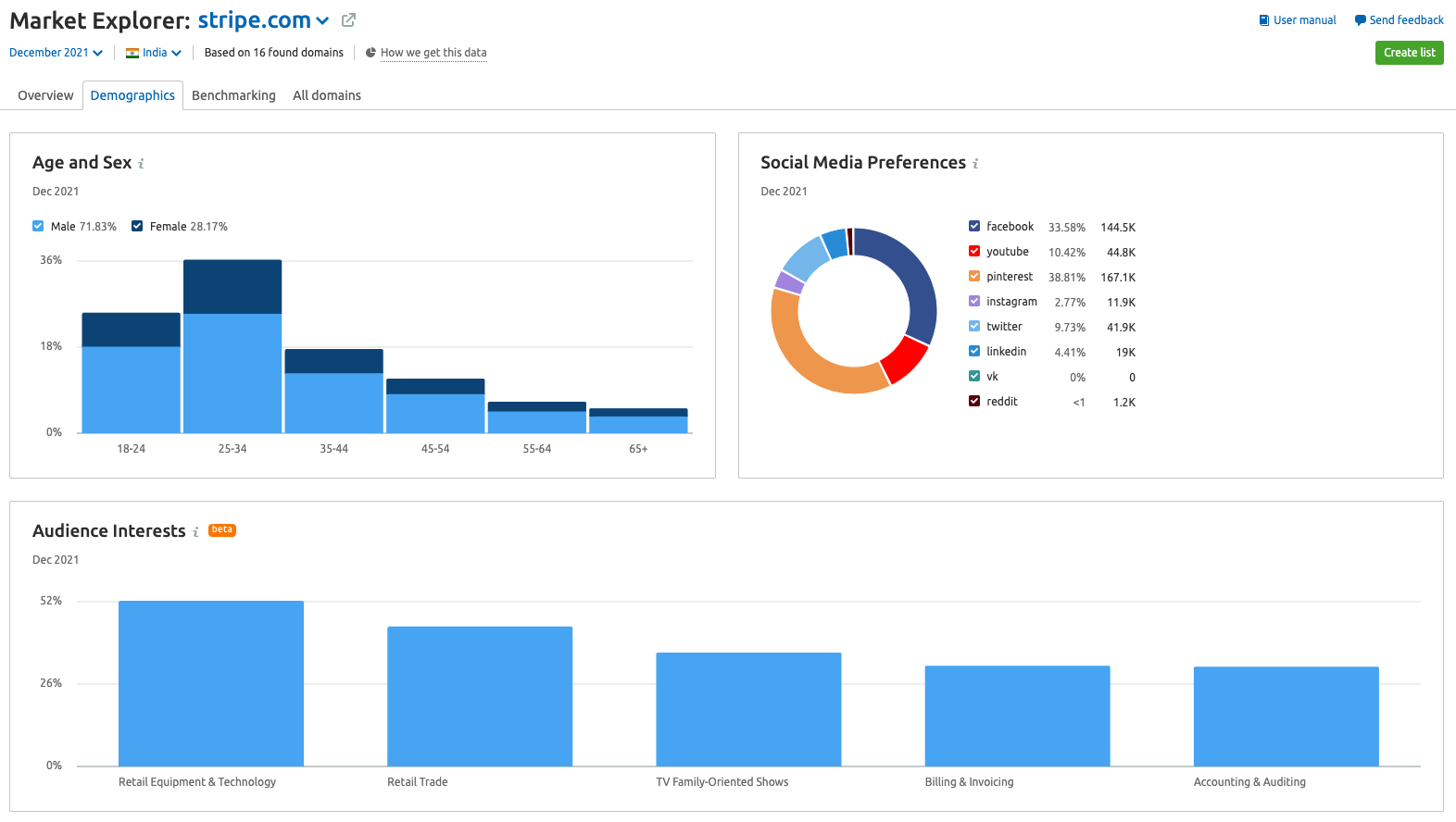The width and height of the screenshot is (1456, 822).
Task: Click the reddit 1.2K value
Action: click(x=1123, y=402)
